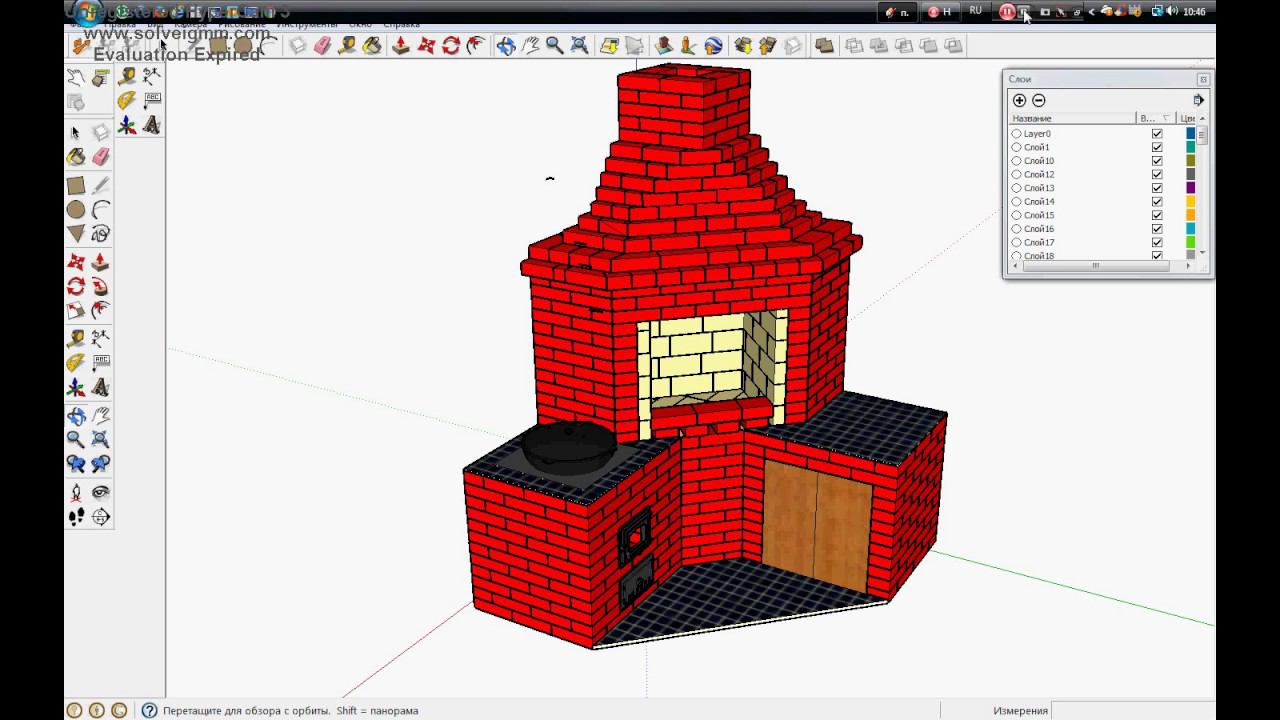
Task: Select the Walk footprints tool
Action: [75, 517]
